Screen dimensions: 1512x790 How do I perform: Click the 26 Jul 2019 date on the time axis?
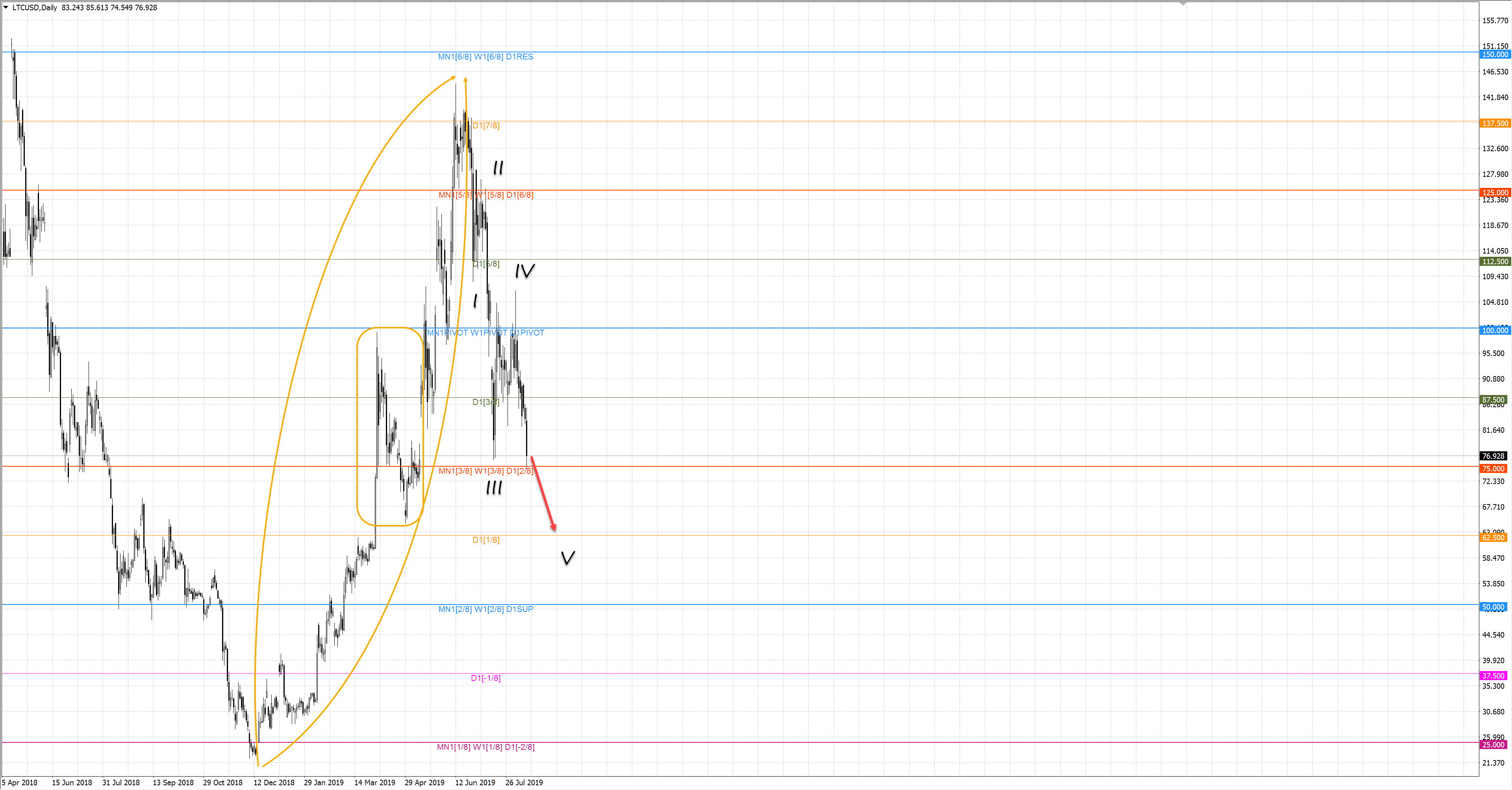pos(524,783)
